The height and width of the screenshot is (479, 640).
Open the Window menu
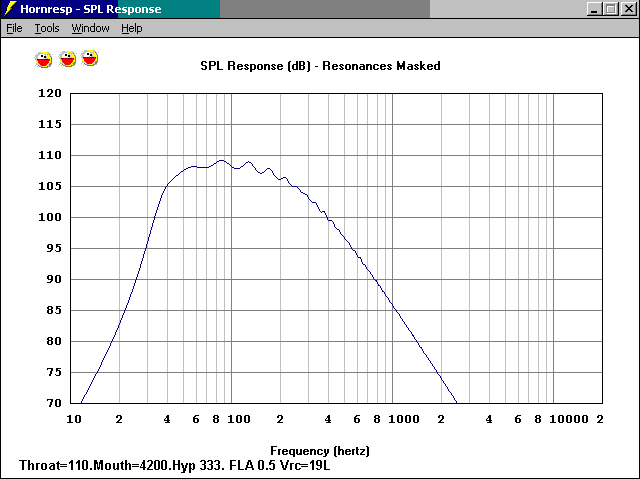point(90,28)
